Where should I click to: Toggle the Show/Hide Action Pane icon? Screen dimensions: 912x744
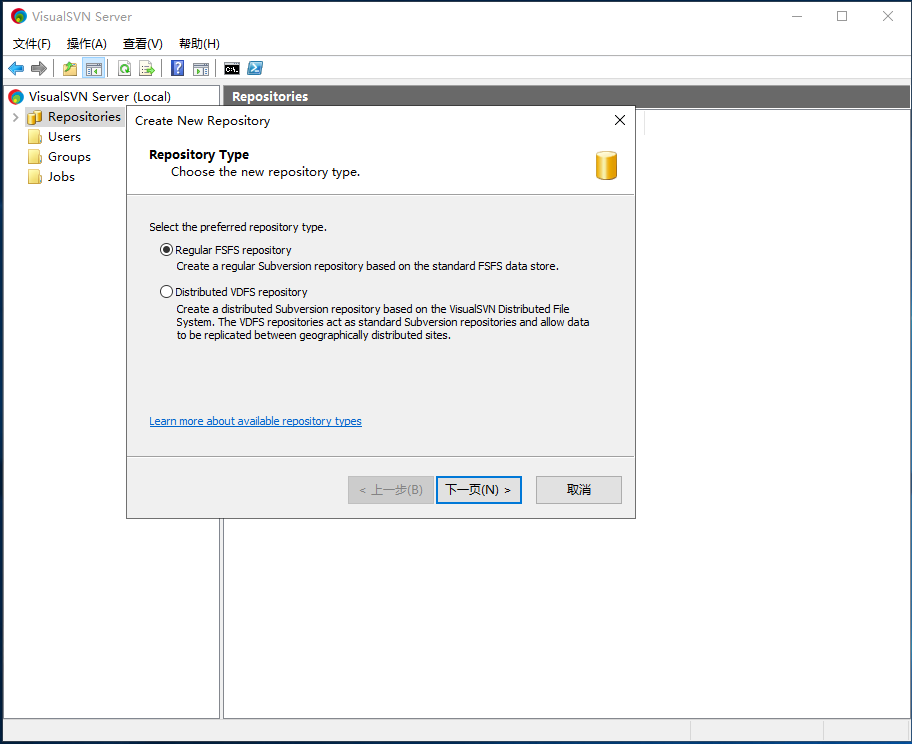tap(201, 69)
